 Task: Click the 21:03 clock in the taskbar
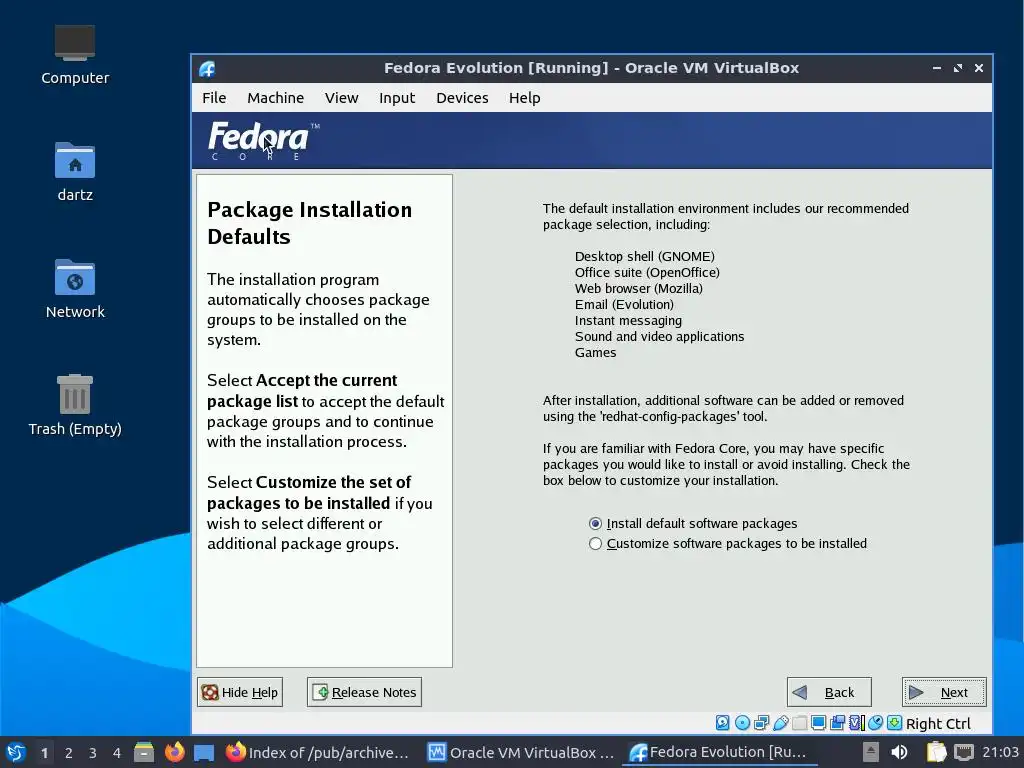click(1000, 752)
